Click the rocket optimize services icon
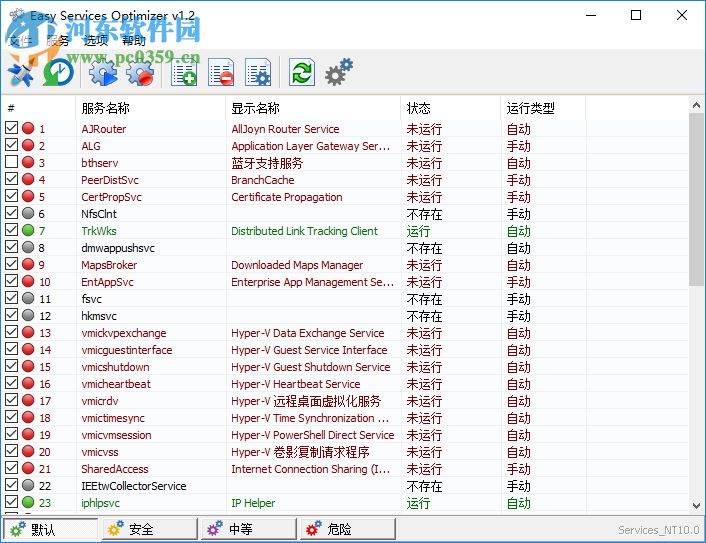The height and width of the screenshot is (543, 706). coord(21,72)
